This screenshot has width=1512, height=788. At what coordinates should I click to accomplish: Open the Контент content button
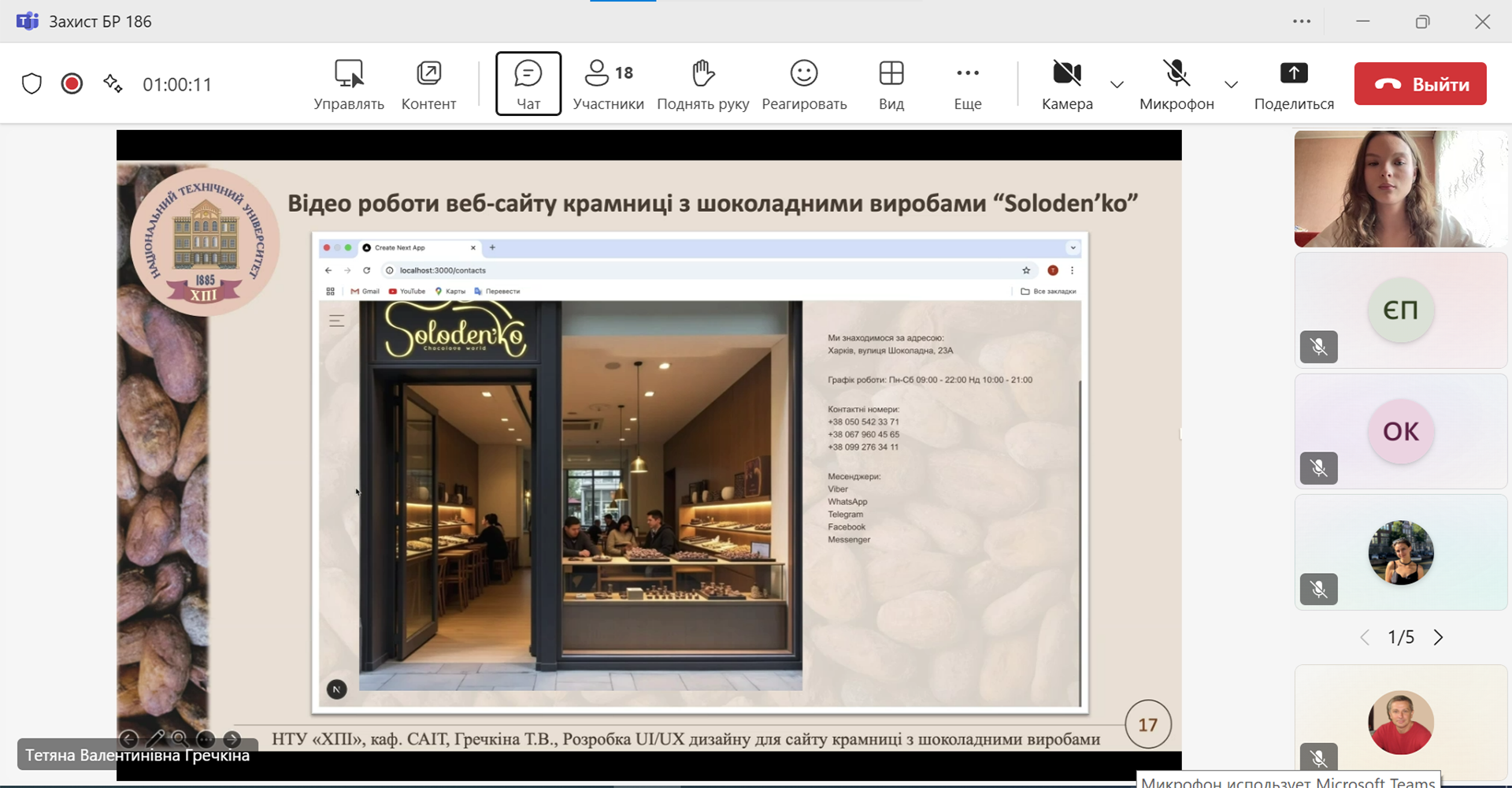(428, 84)
